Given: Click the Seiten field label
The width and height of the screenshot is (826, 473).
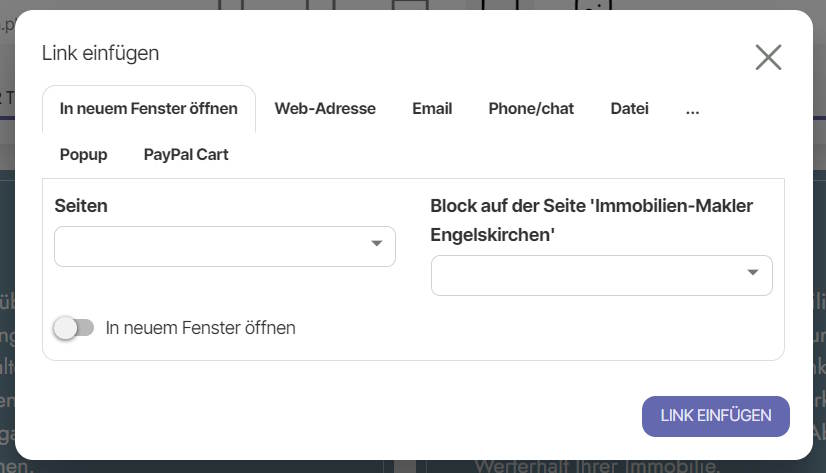Looking at the screenshot, I should tap(81, 205).
